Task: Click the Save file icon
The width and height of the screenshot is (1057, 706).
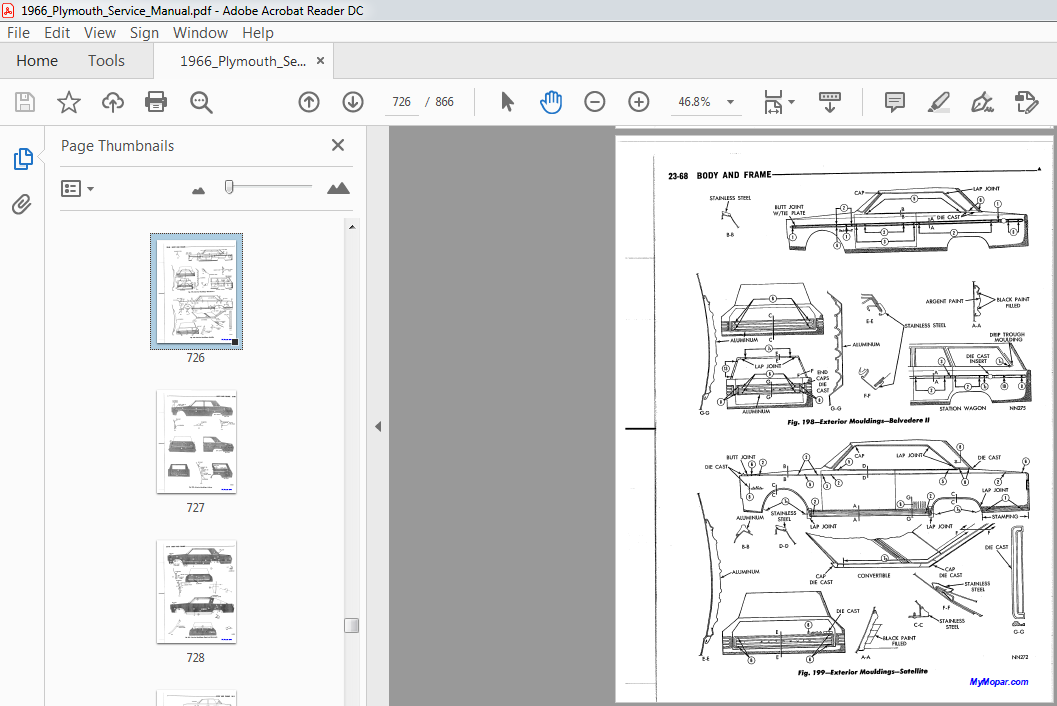Action: [25, 102]
